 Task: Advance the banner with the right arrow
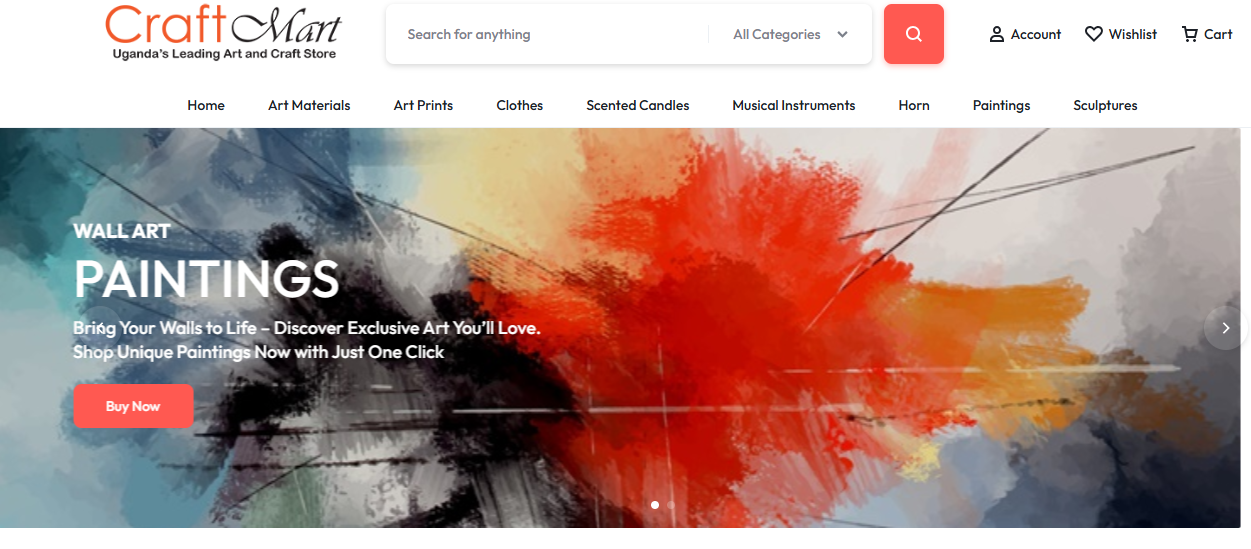1226,328
